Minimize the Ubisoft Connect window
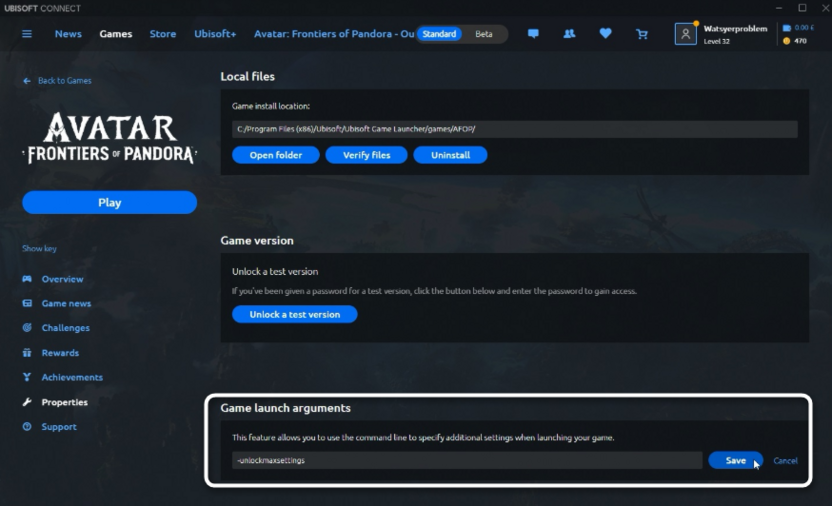Viewport: 832px width, 506px height. pyautogui.click(x=778, y=8)
